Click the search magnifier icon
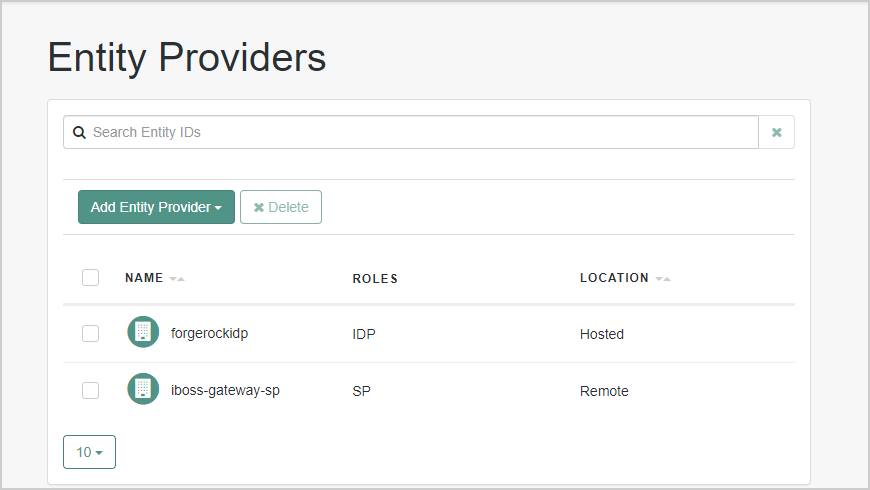Screen dimensions: 870x490 79,133
